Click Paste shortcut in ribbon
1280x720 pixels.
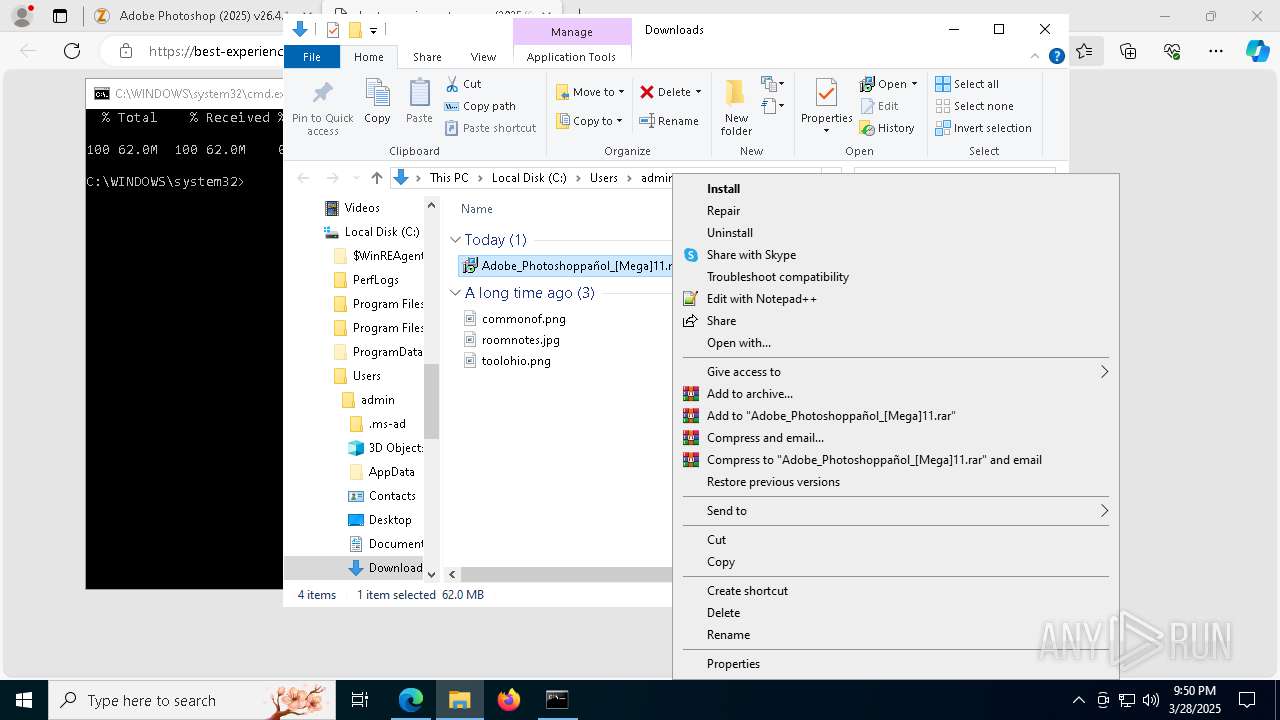[x=490, y=128]
